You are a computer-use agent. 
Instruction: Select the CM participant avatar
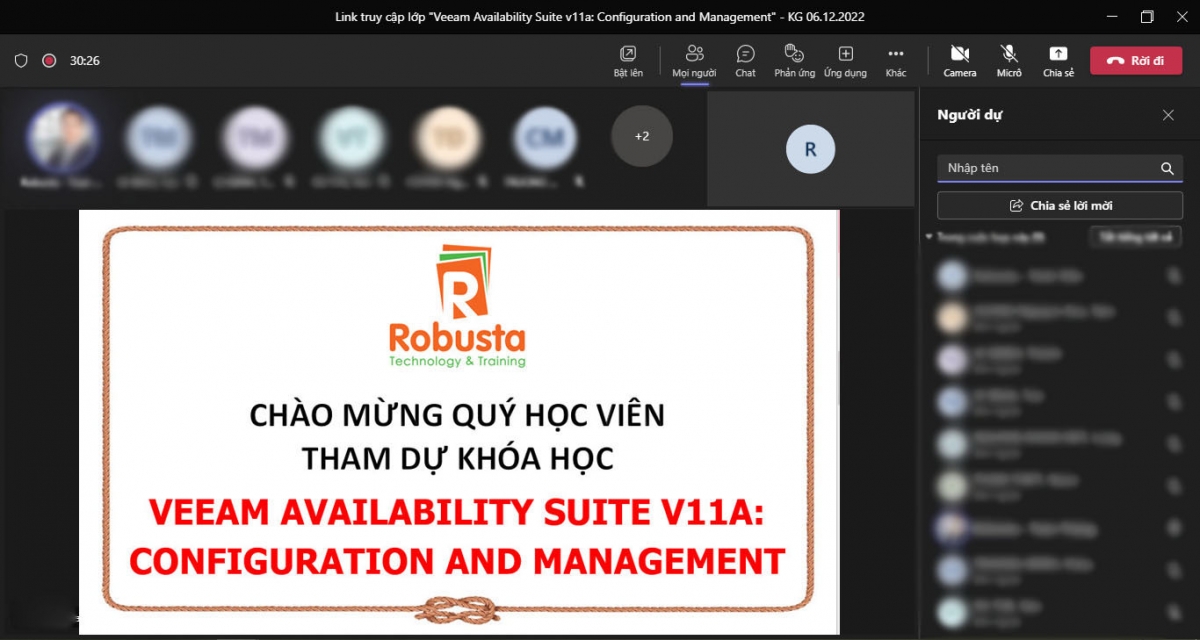click(545, 138)
